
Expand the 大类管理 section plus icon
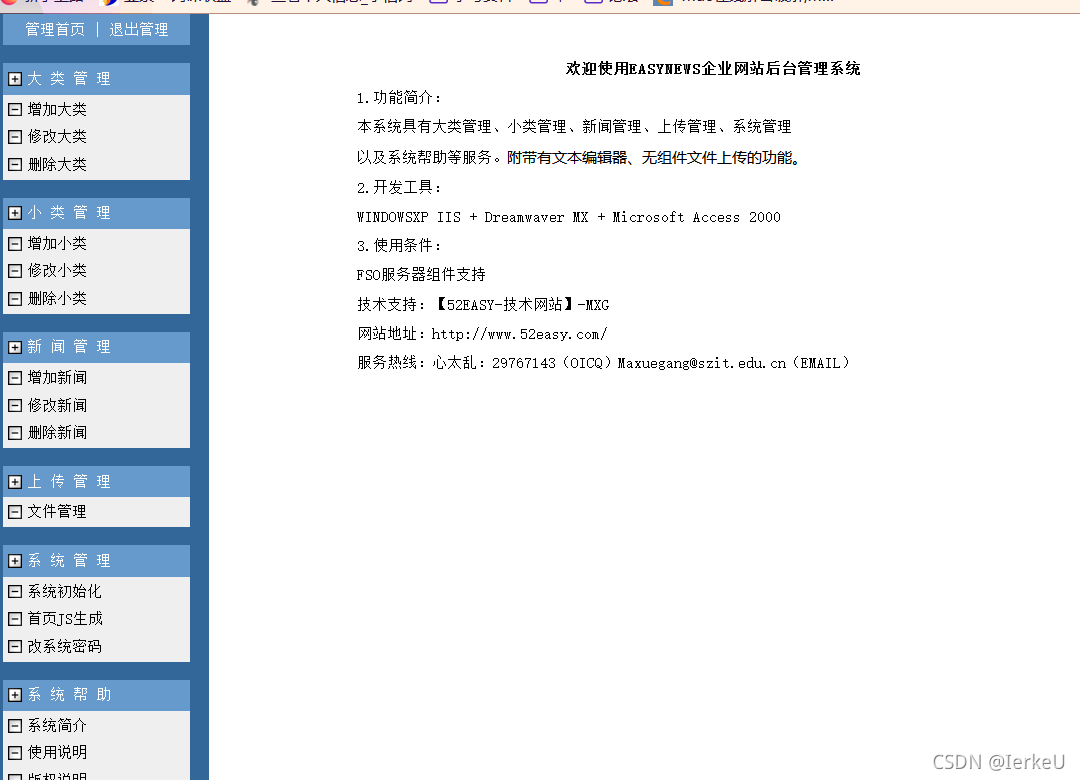pos(14,79)
